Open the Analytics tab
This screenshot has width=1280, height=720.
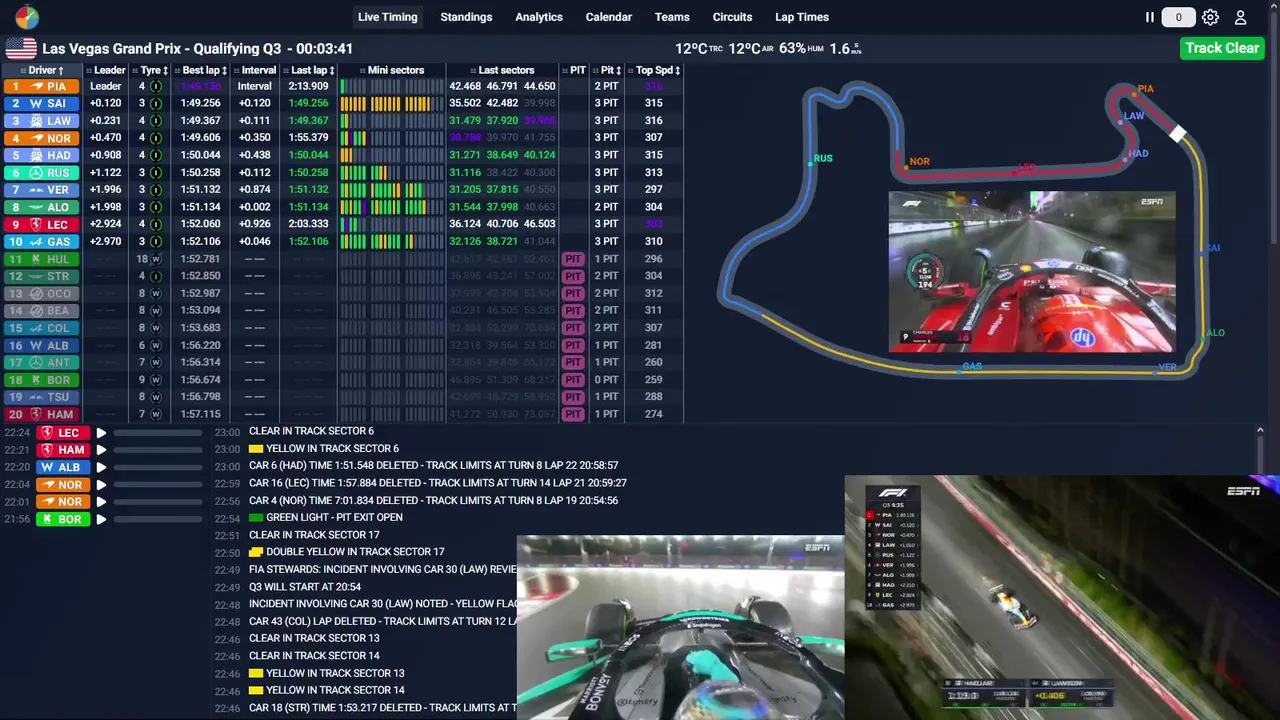coord(539,17)
